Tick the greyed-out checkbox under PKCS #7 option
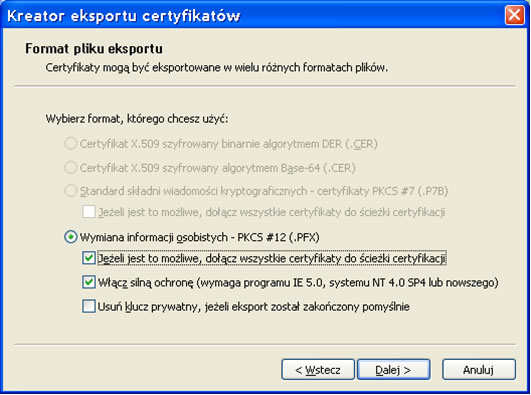The height and width of the screenshot is (395, 531). [x=89, y=212]
